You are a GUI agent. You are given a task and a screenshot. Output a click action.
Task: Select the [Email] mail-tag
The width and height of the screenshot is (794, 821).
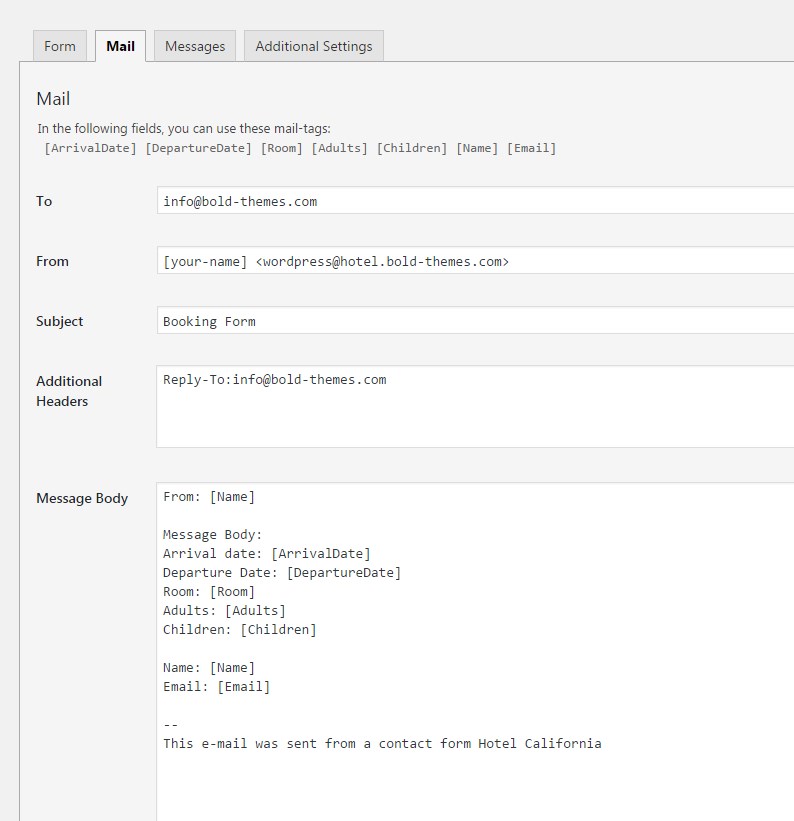pos(531,148)
